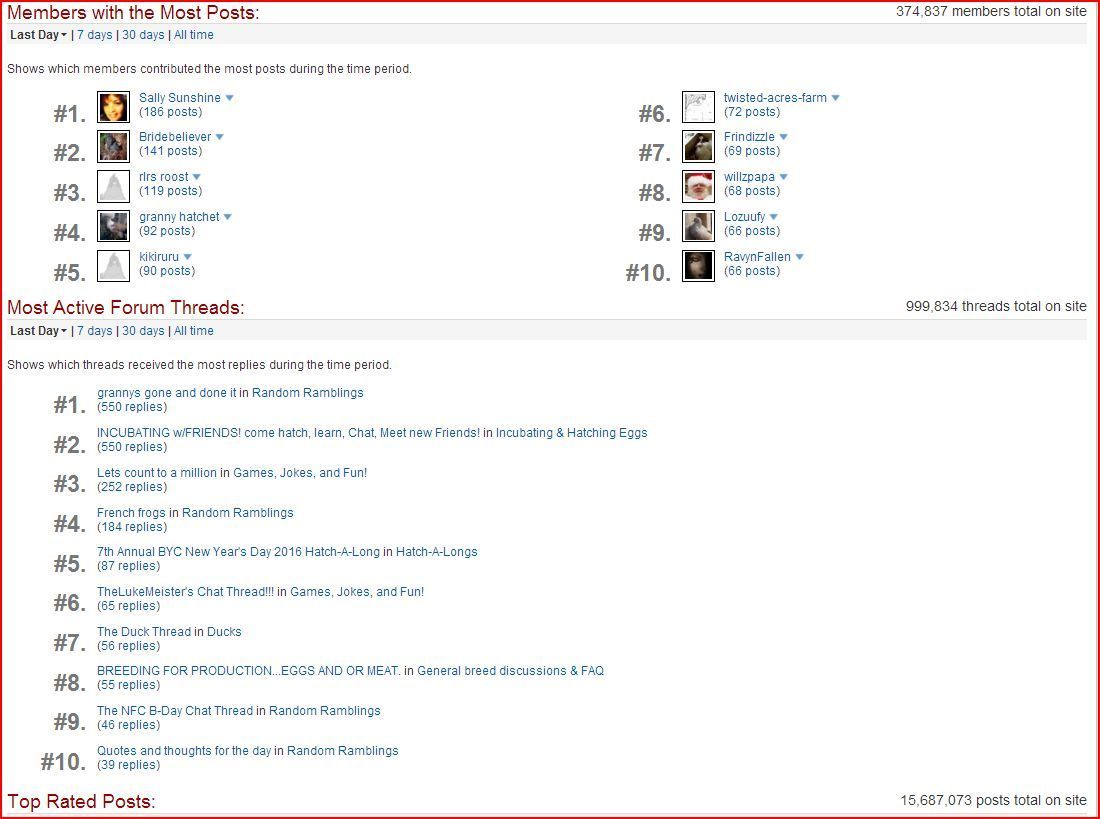Click Sally Sunshine's avatar picture
Viewport: 1100px width, 819px height.
point(113,106)
